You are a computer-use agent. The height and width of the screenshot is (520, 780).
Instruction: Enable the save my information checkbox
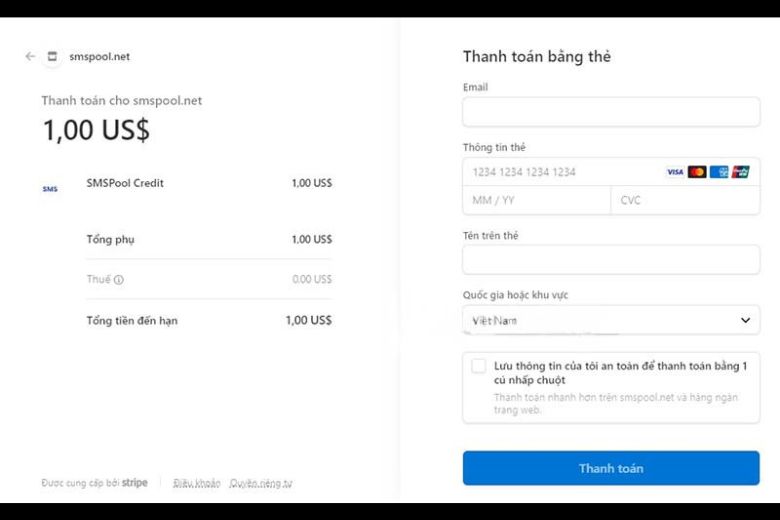pyautogui.click(x=479, y=366)
